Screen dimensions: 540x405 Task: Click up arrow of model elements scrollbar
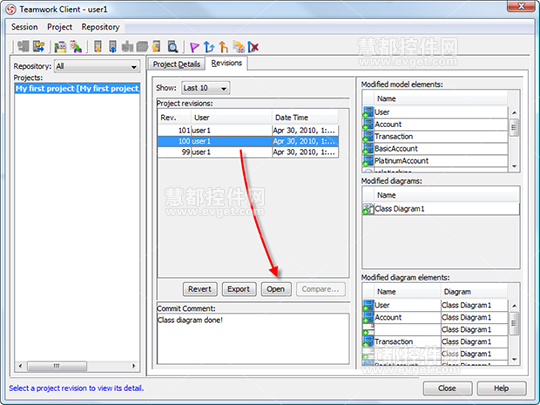(x=514, y=113)
